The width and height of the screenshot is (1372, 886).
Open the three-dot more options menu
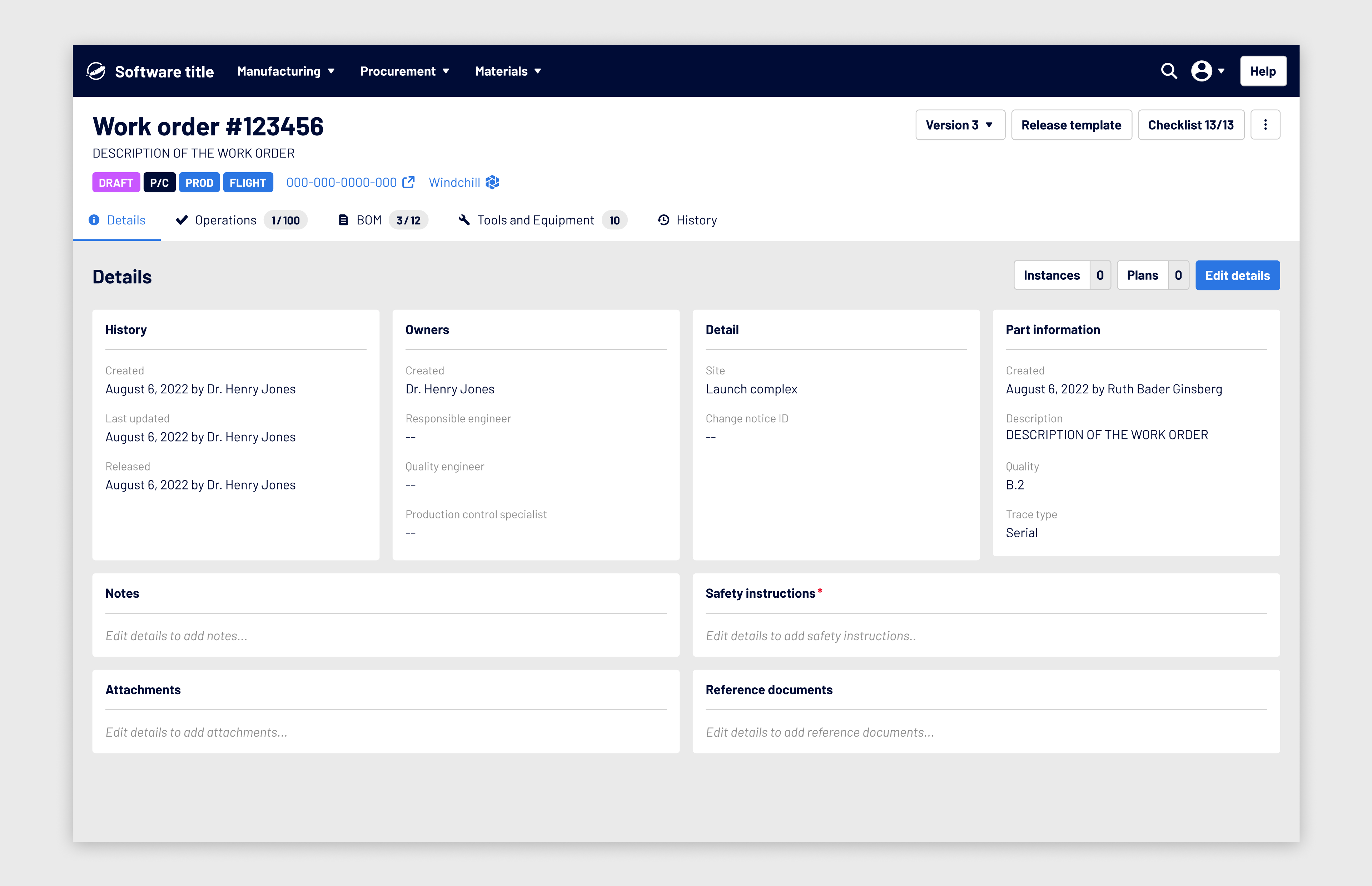1265,125
